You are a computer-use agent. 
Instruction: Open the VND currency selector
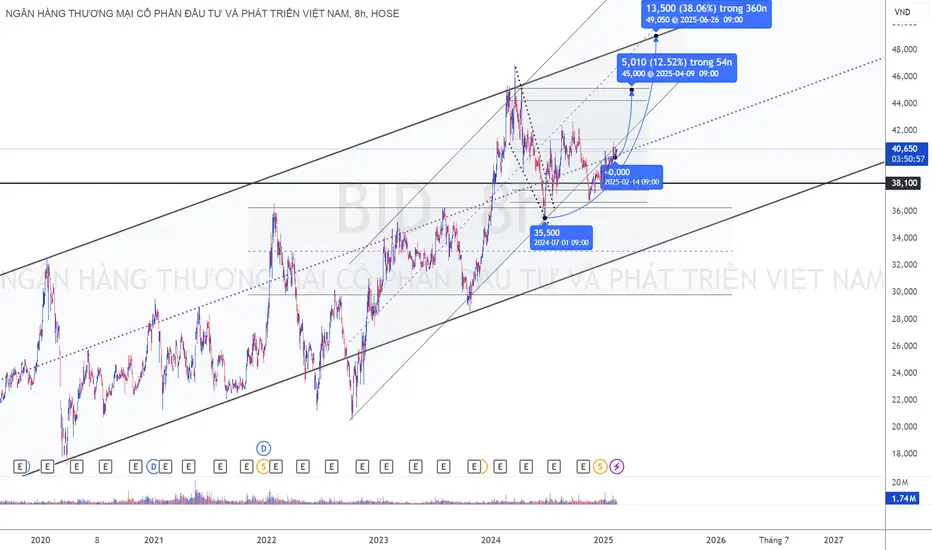point(903,12)
